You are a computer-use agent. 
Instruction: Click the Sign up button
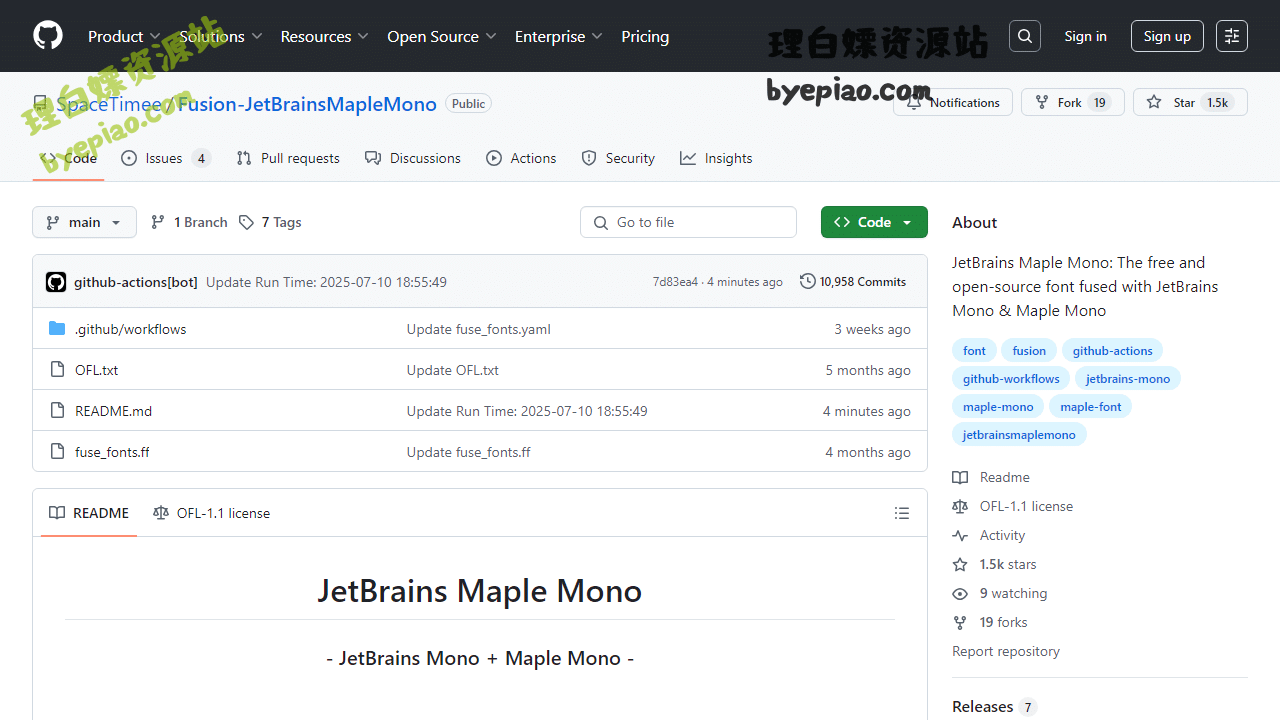[1167, 36]
